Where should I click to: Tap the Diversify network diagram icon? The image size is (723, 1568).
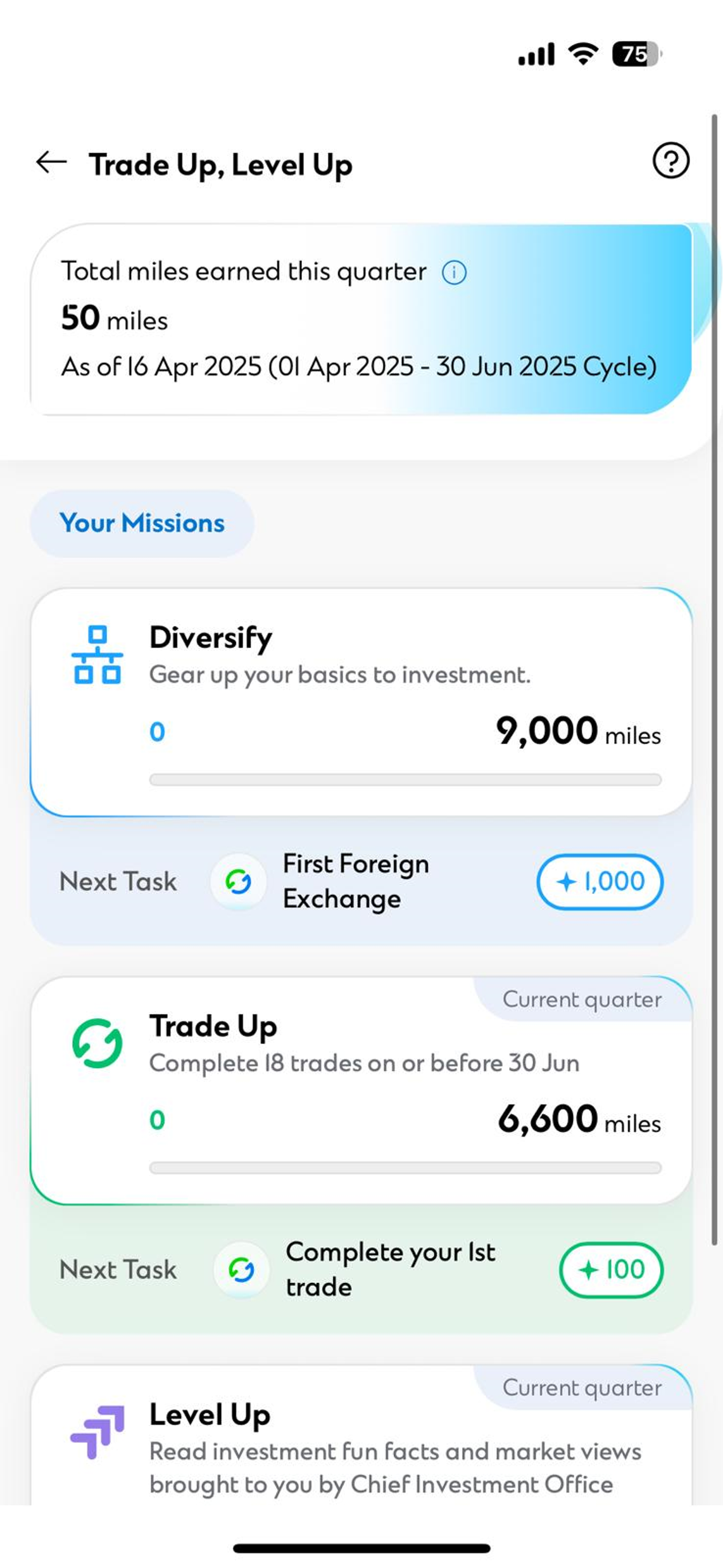(x=97, y=655)
